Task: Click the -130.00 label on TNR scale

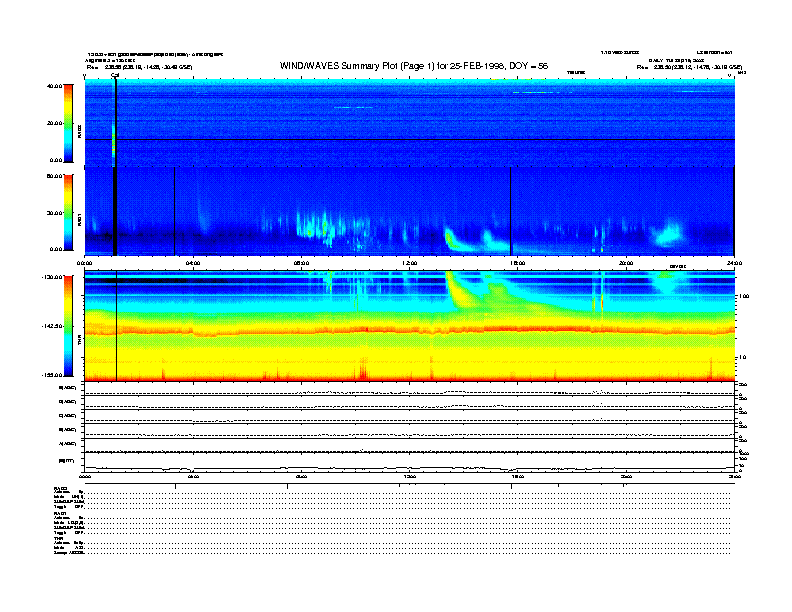Action: click(52, 277)
